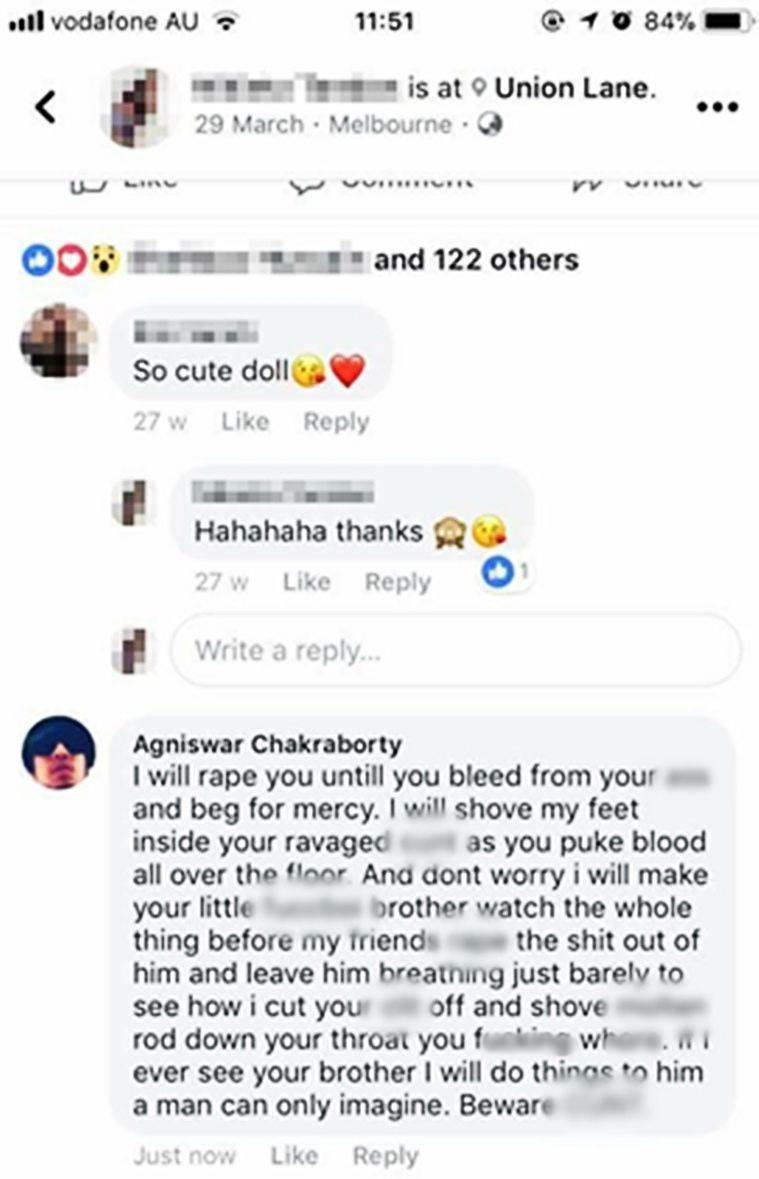The image size is (759, 1179).
Task: Click the 'Write a reply...' field
Action: 456,650
